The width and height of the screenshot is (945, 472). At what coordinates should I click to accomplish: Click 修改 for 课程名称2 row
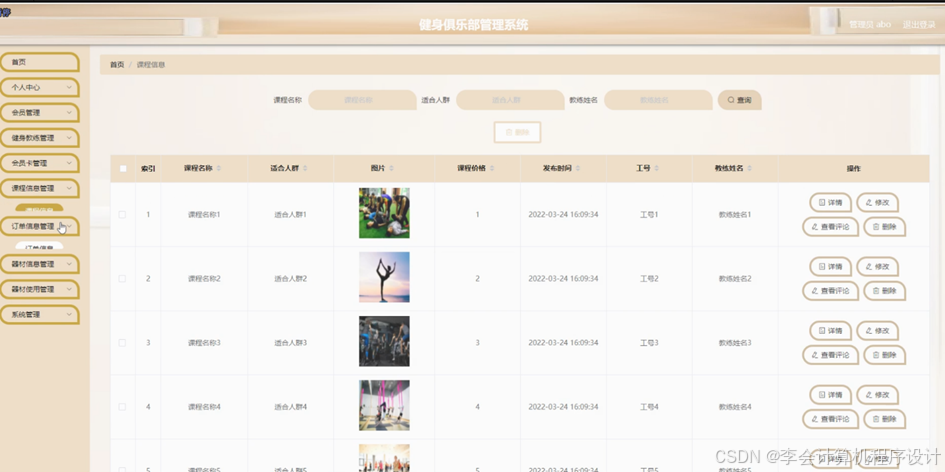click(x=878, y=266)
